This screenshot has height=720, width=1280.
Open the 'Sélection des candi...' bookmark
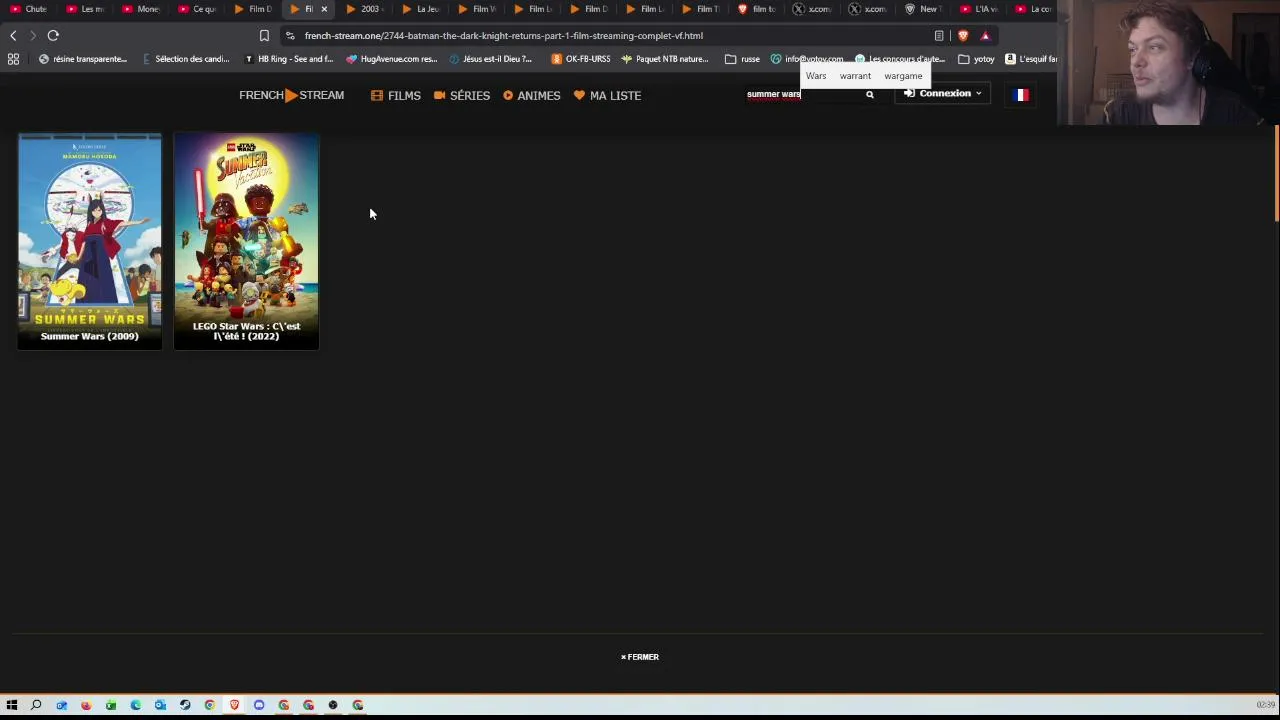pos(186,59)
